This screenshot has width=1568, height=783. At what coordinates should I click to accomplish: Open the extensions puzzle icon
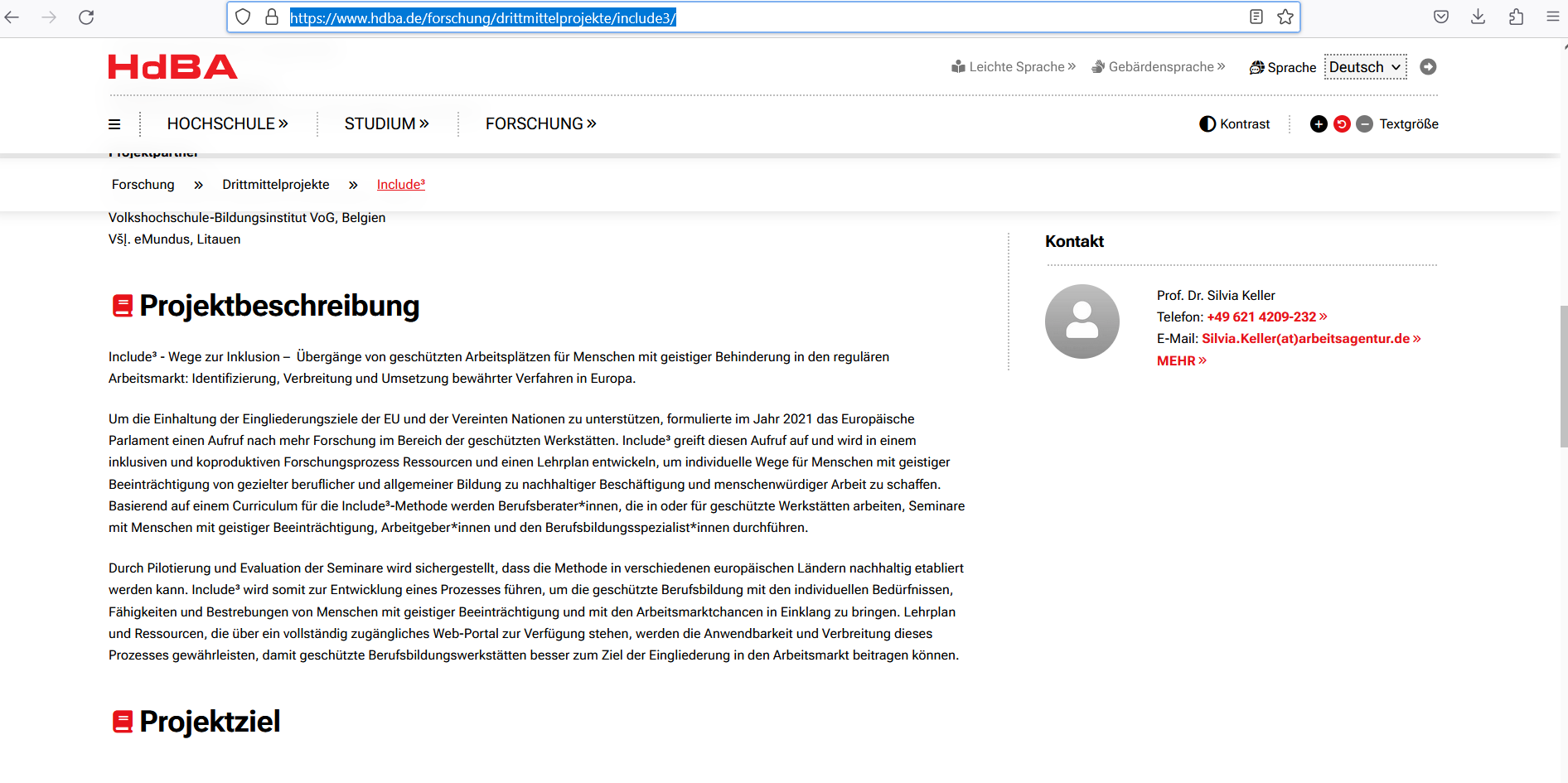pyautogui.click(x=1516, y=17)
